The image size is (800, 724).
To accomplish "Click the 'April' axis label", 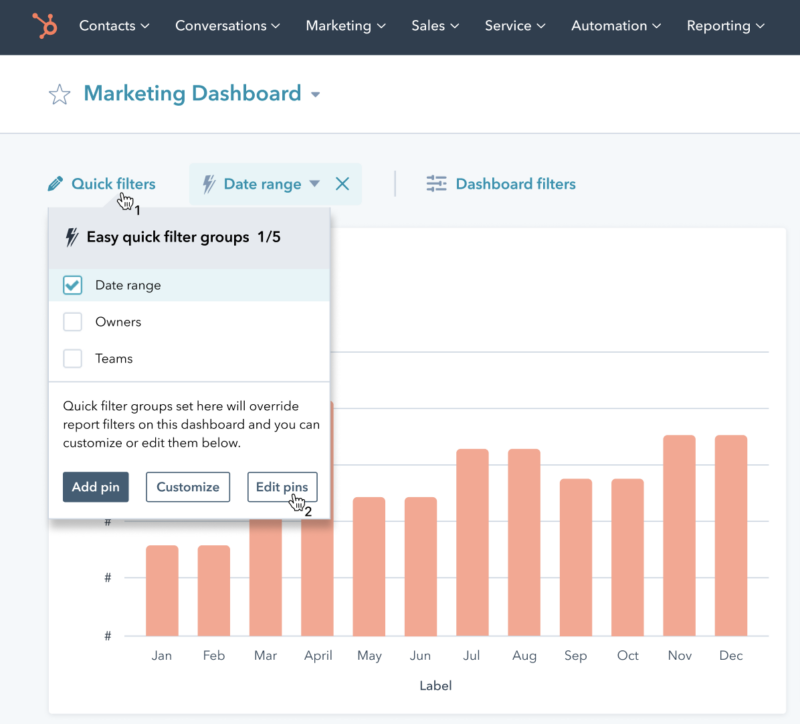I will 318,656.
